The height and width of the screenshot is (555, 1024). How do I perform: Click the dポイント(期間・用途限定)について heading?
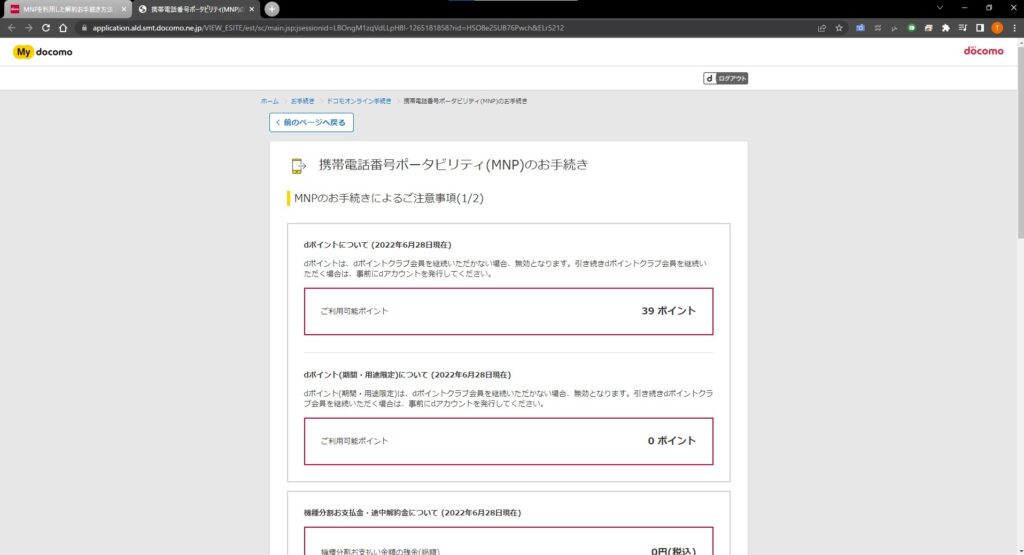(x=408, y=375)
